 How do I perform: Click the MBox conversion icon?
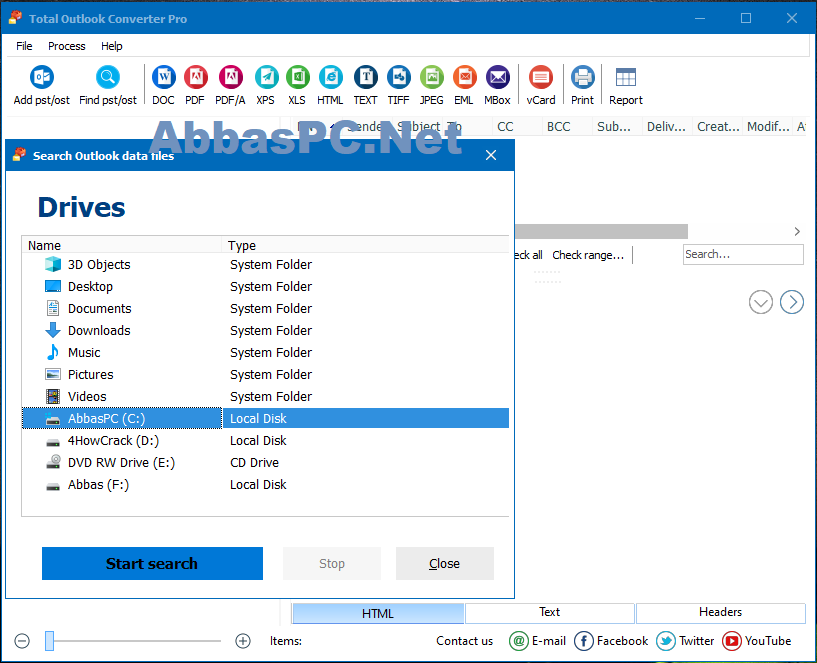coord(498,85)
